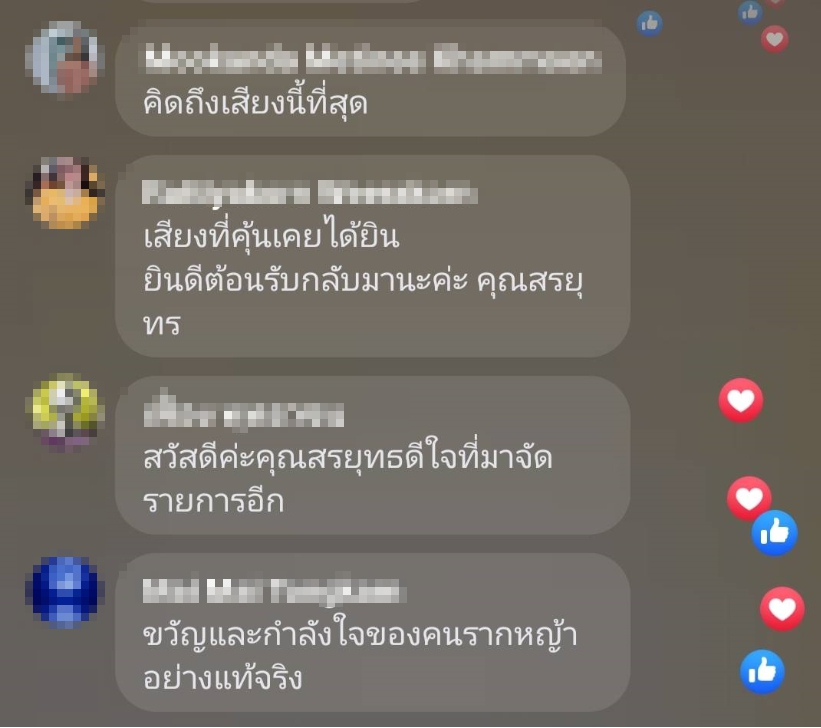Click the topmost floating heart reaction

coord(774,39)
